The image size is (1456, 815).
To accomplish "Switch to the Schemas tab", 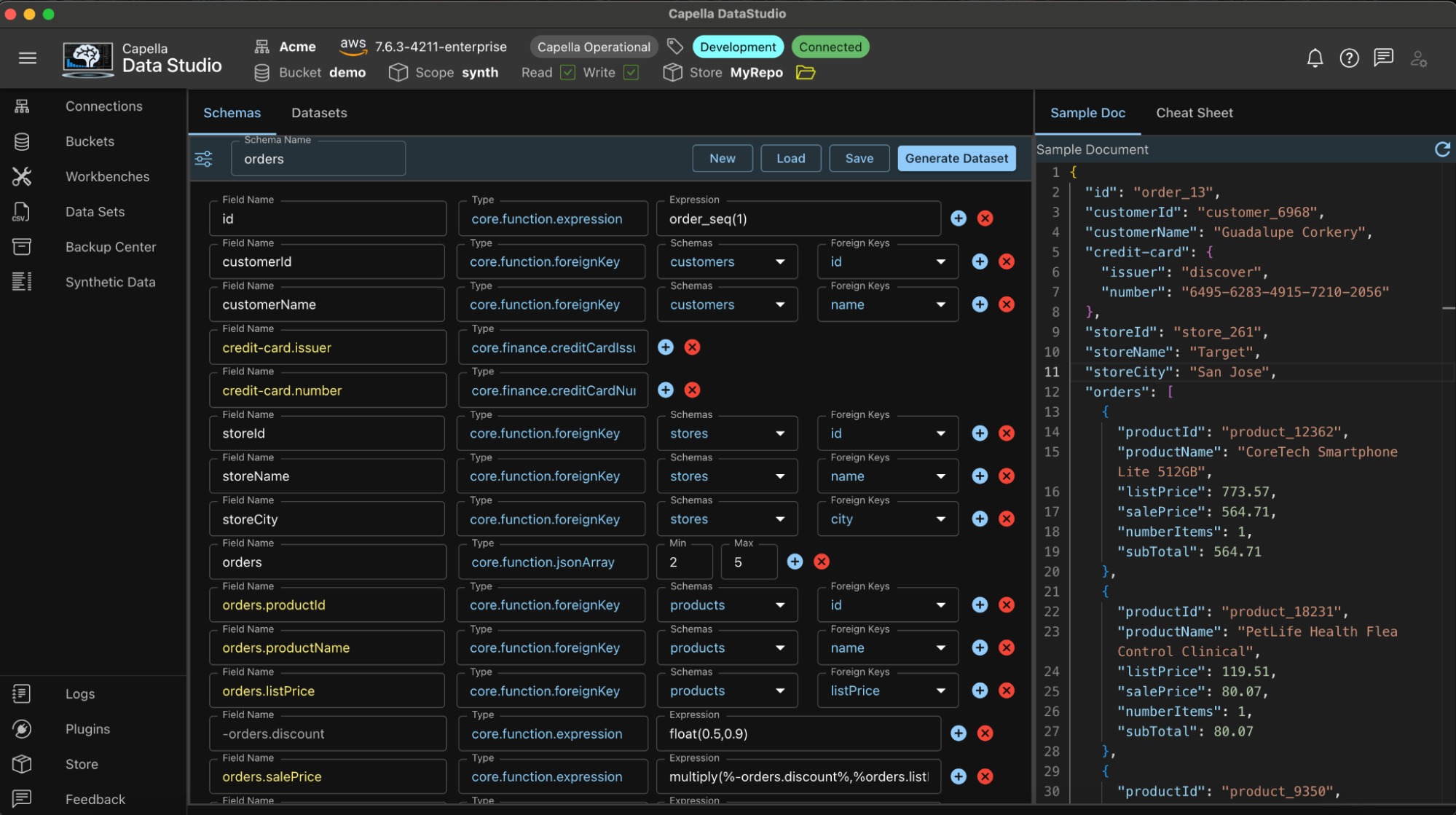I will click(232, 113).
